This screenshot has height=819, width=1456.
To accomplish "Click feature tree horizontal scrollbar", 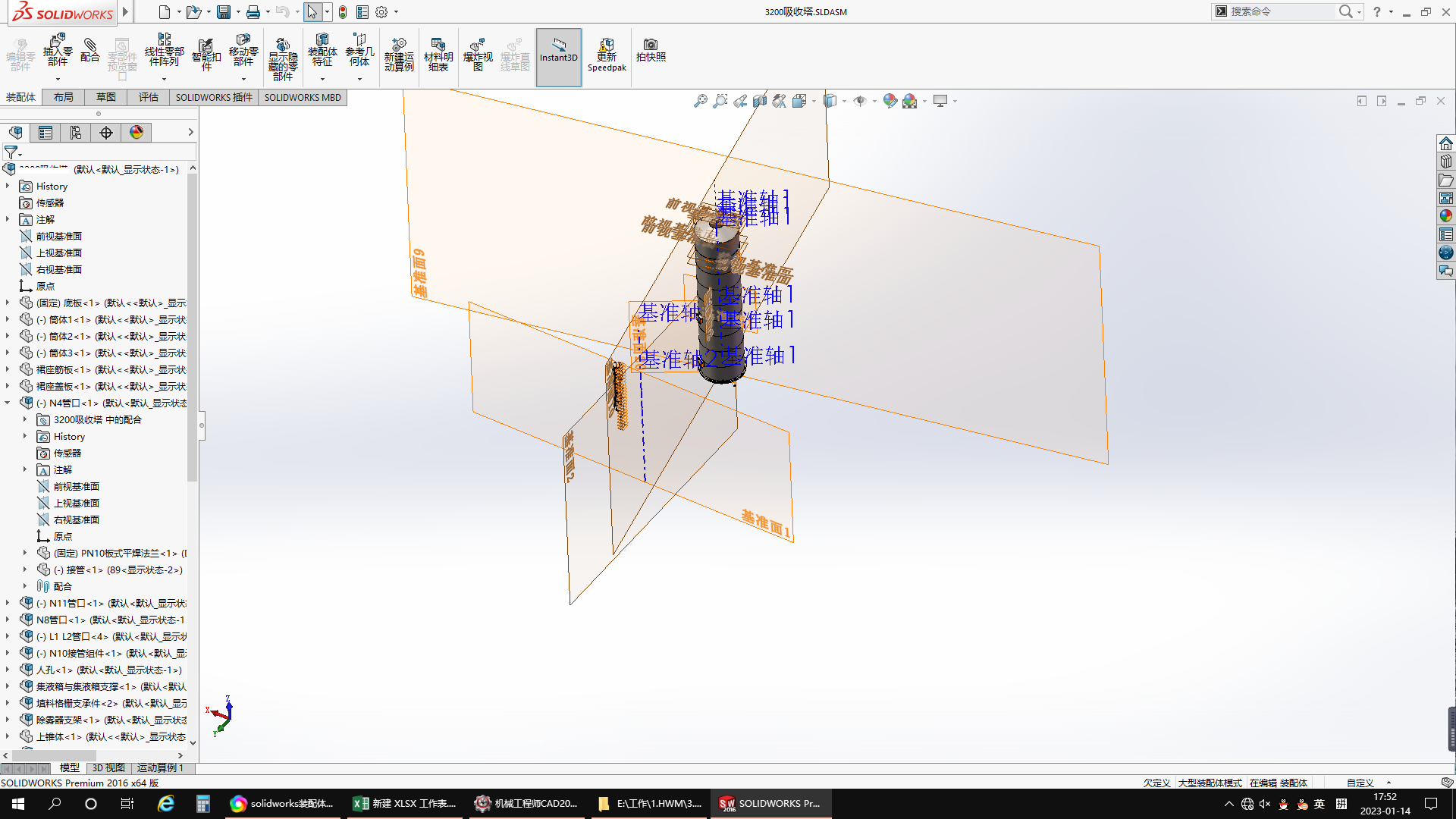I will click(x=53, y=755).
